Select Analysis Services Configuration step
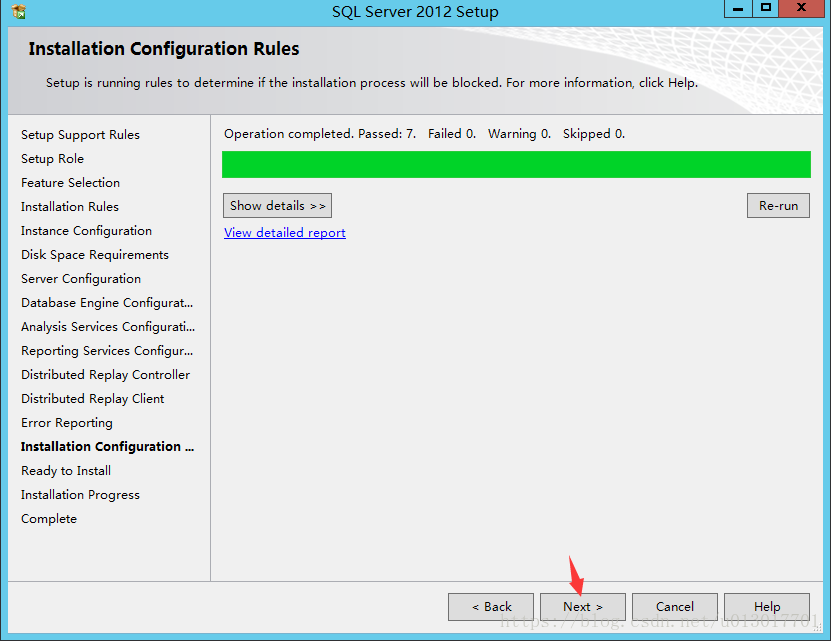This screenshot has height=641, width=831. pos(108,327)
